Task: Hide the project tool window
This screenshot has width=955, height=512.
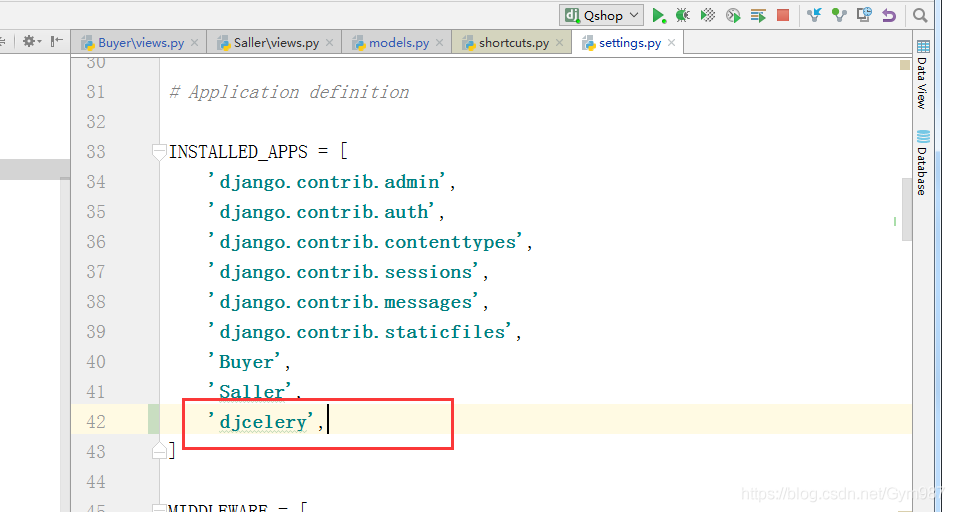Action: click(57, 41)
